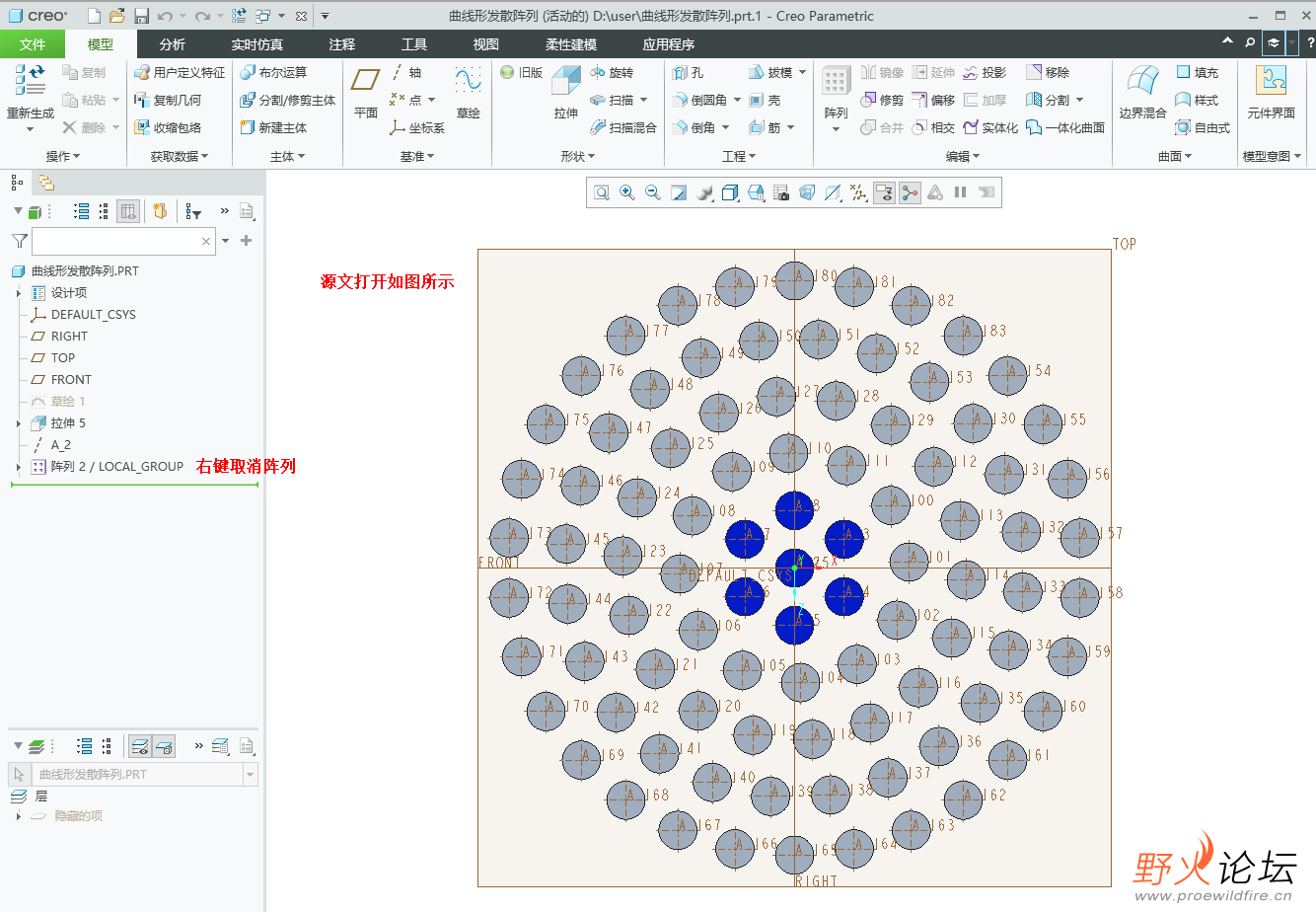Click Zoom Out in graphics toolbar

[652, 192]
